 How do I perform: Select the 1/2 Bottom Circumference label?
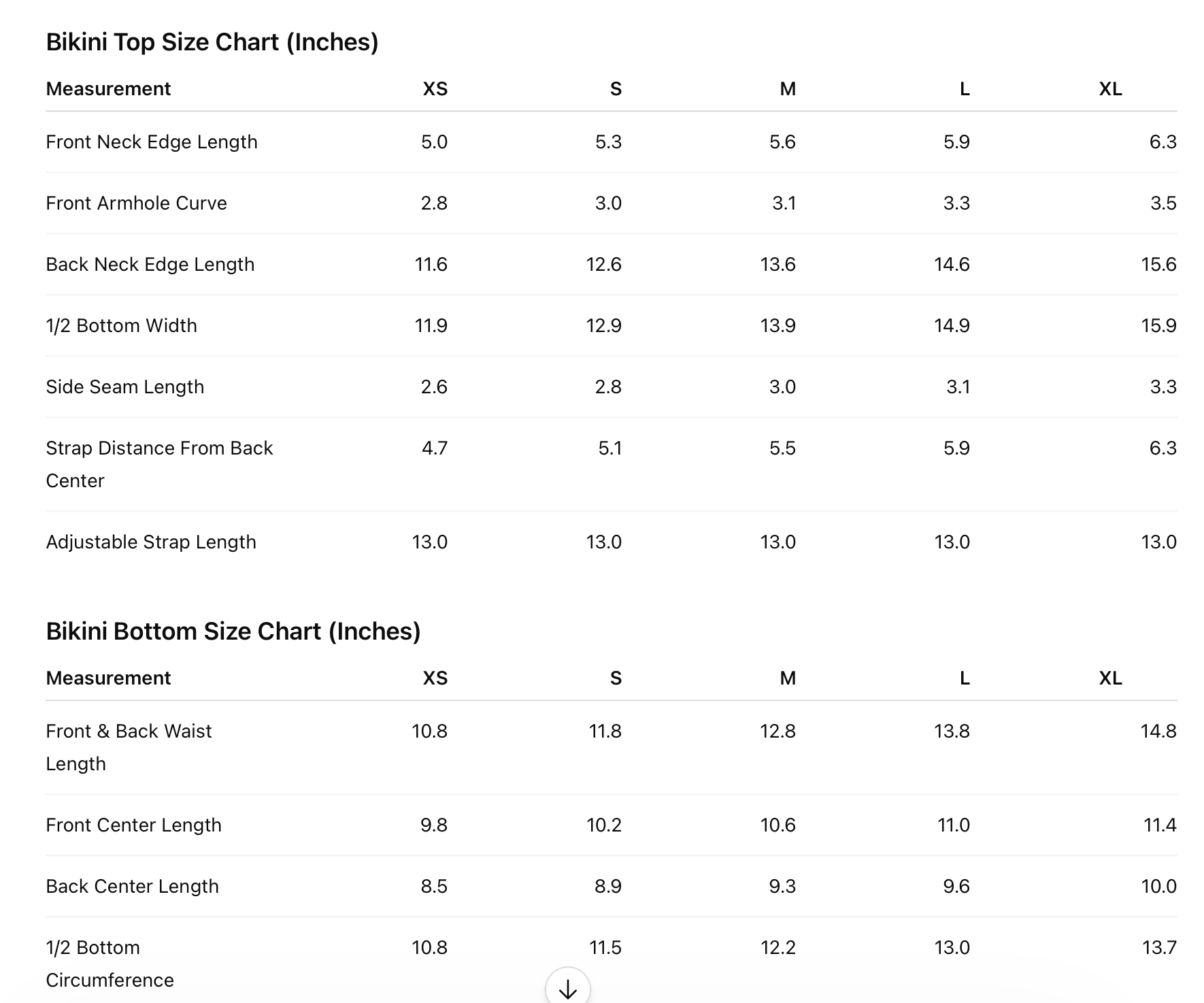coord(110,964)
